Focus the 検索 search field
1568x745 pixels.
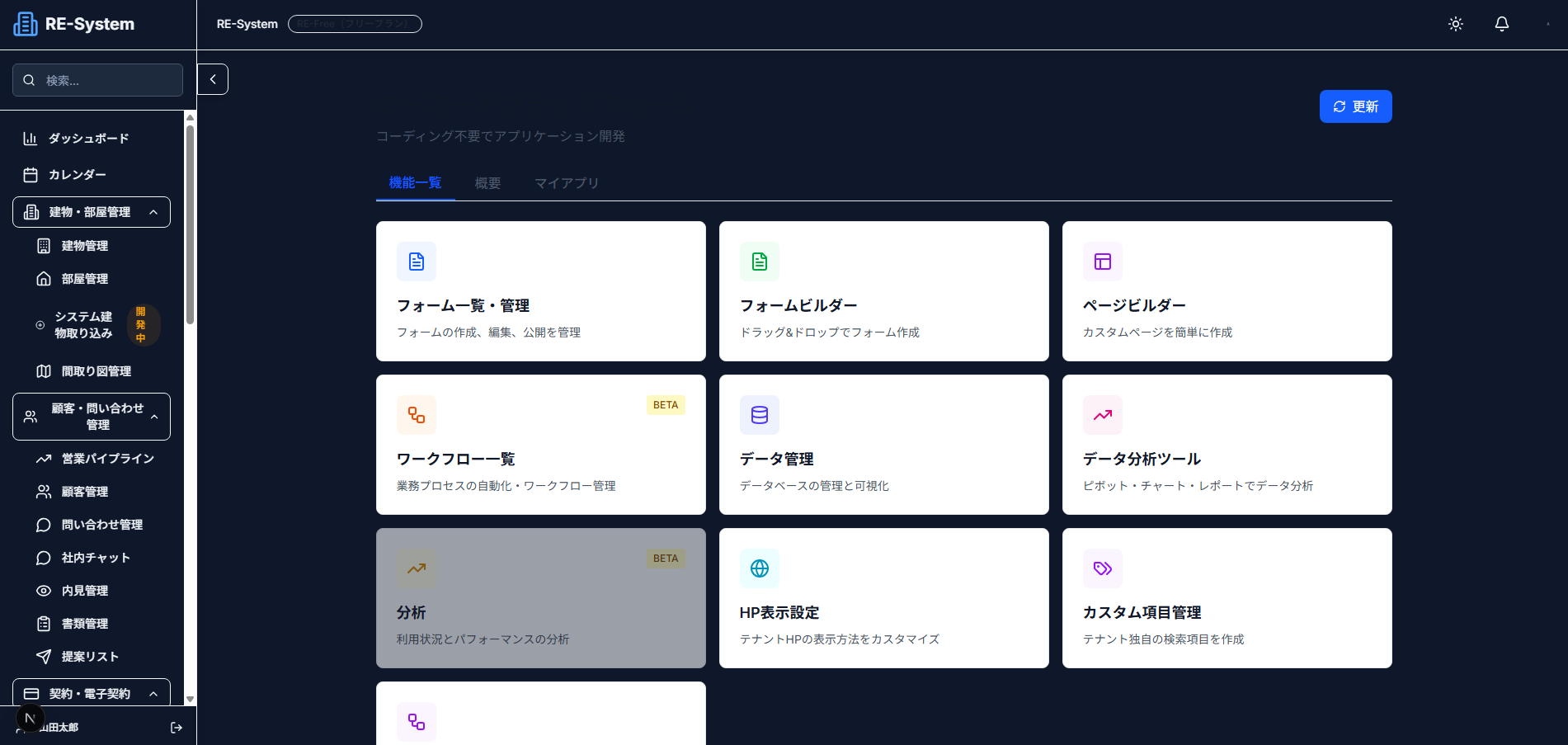tap(97, 80)
